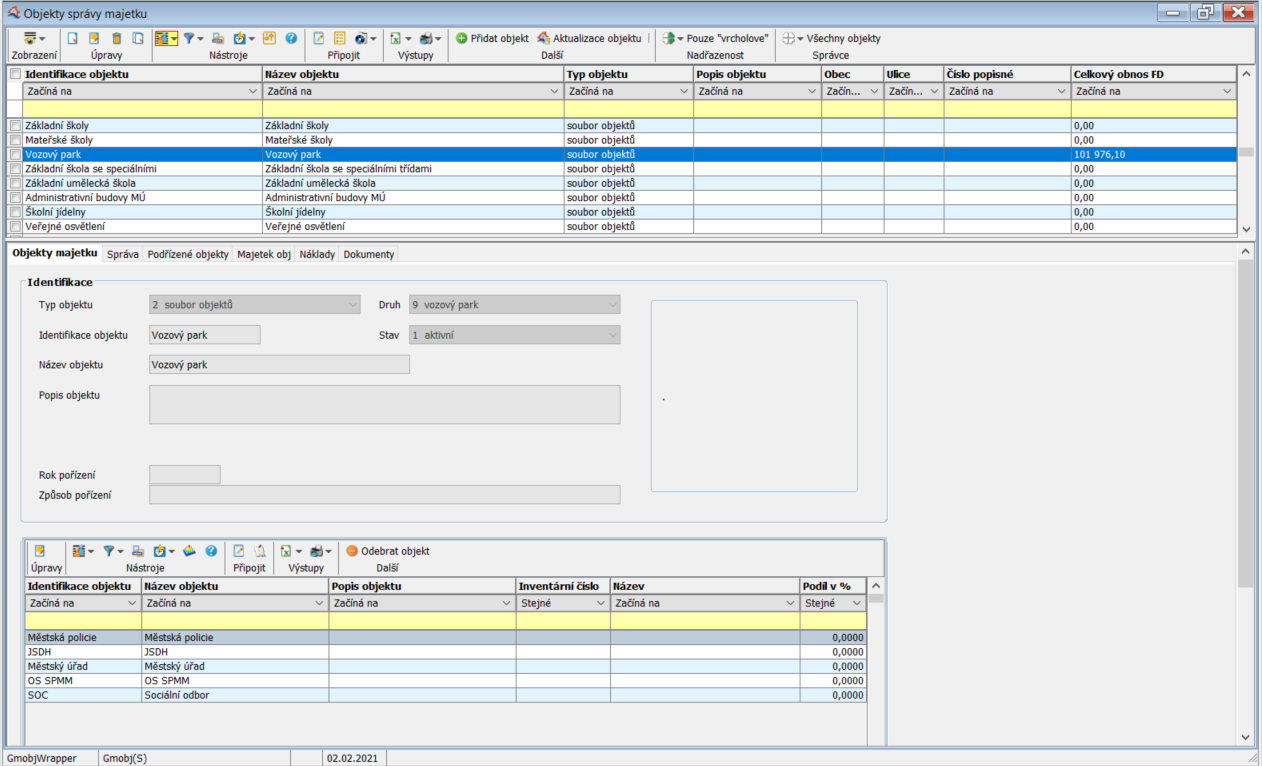
Task: Switch to the Podřízené objekty tab
Action: 187,255
